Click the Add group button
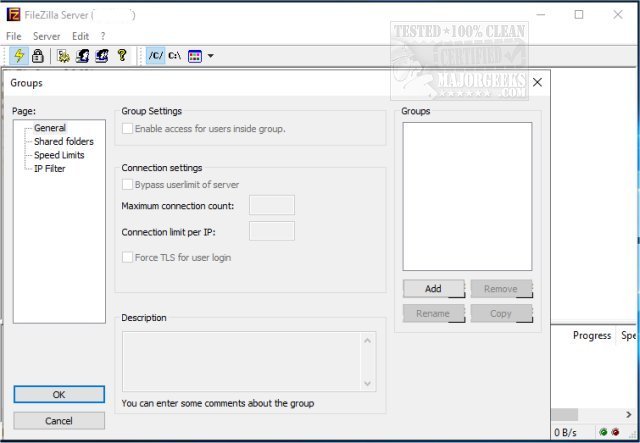The image size is (640, 443). (433, 289)
